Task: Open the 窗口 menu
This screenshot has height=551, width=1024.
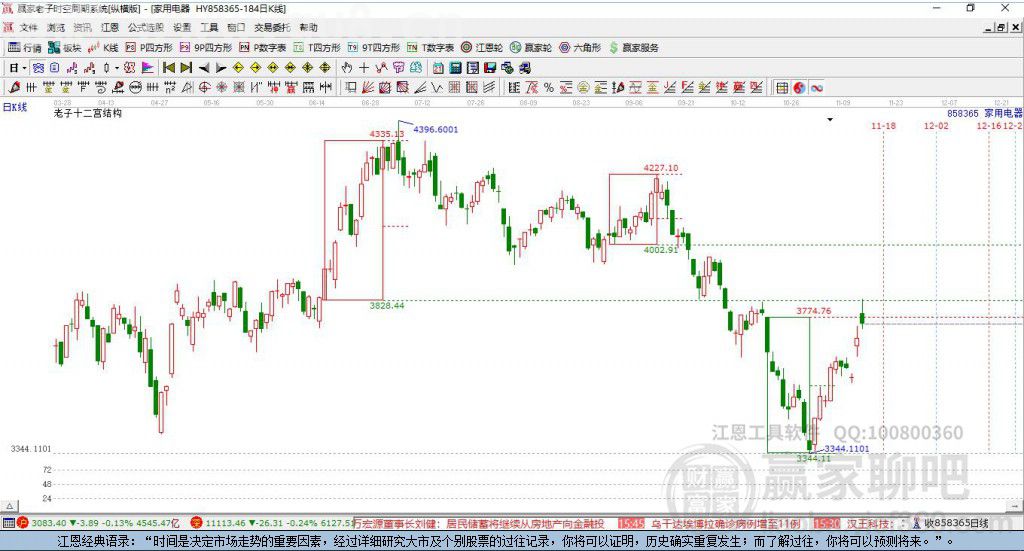Action: click(x=236, y=27)
